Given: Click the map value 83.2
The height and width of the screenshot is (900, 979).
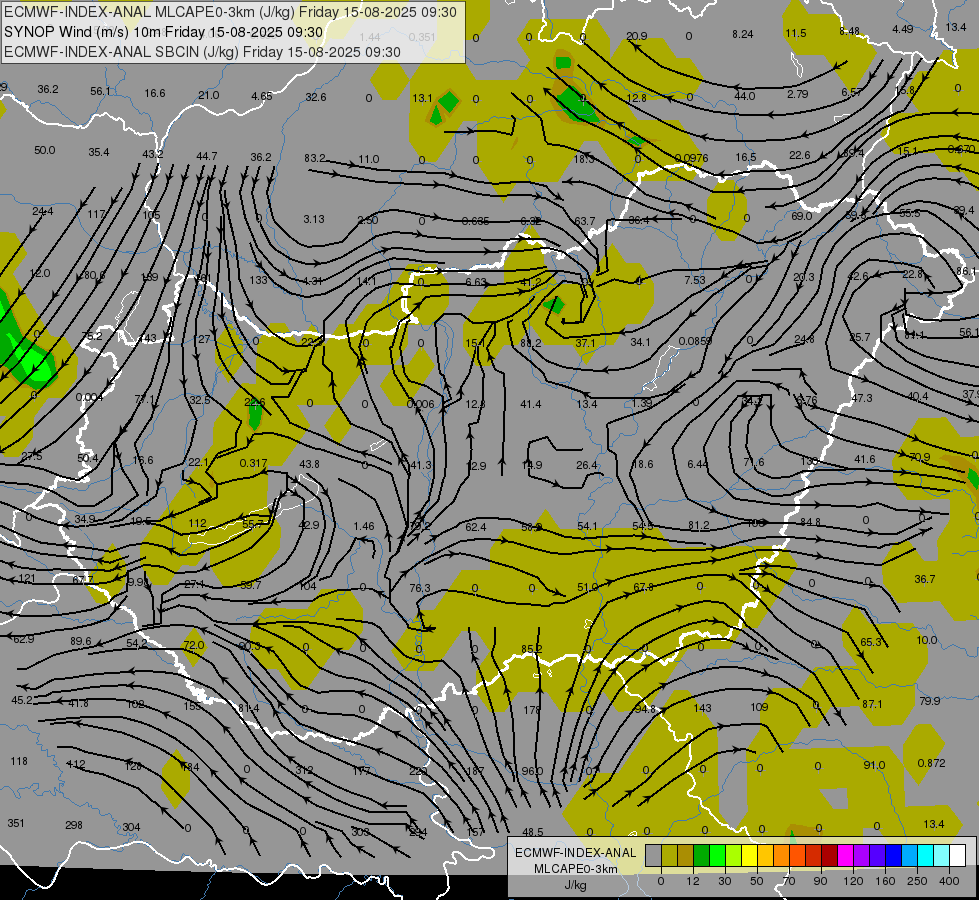Looking at the screenshot, I should pyautogui.click(x=315, y=158).
